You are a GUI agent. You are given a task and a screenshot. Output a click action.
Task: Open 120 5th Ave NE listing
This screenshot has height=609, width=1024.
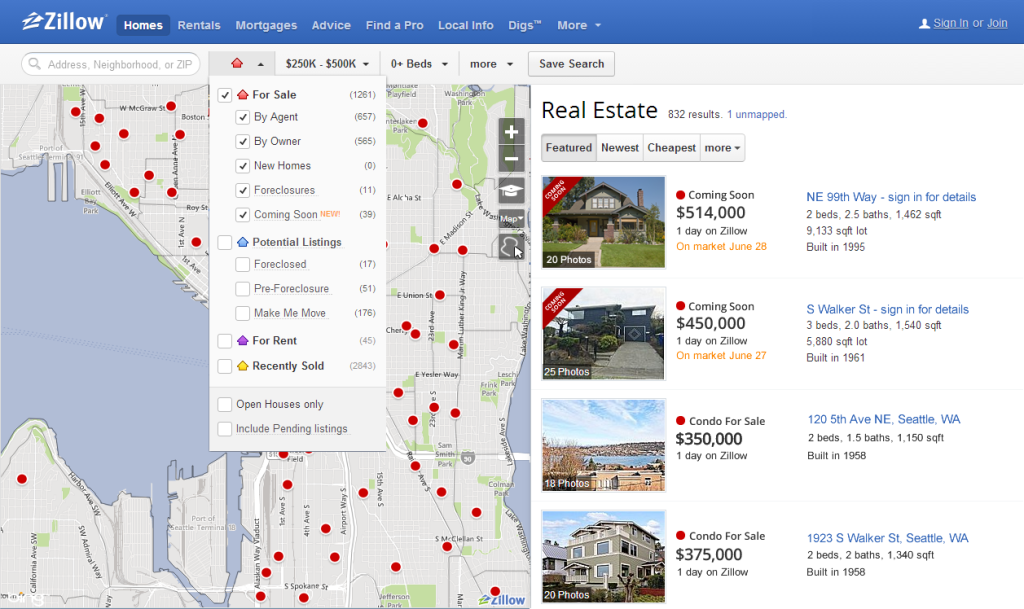click(884, 420)
